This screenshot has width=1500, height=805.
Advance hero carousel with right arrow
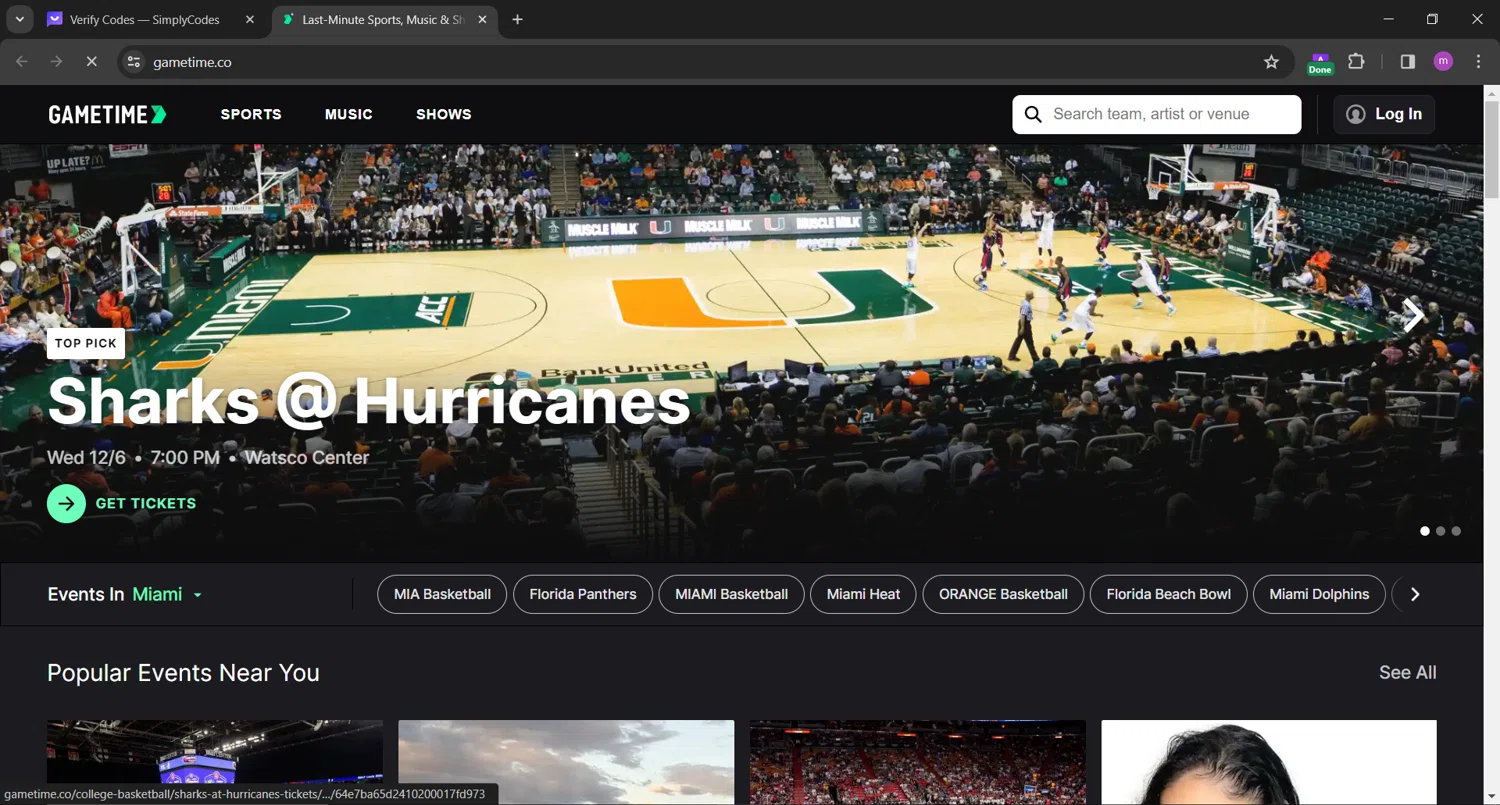pos(1413,316)
